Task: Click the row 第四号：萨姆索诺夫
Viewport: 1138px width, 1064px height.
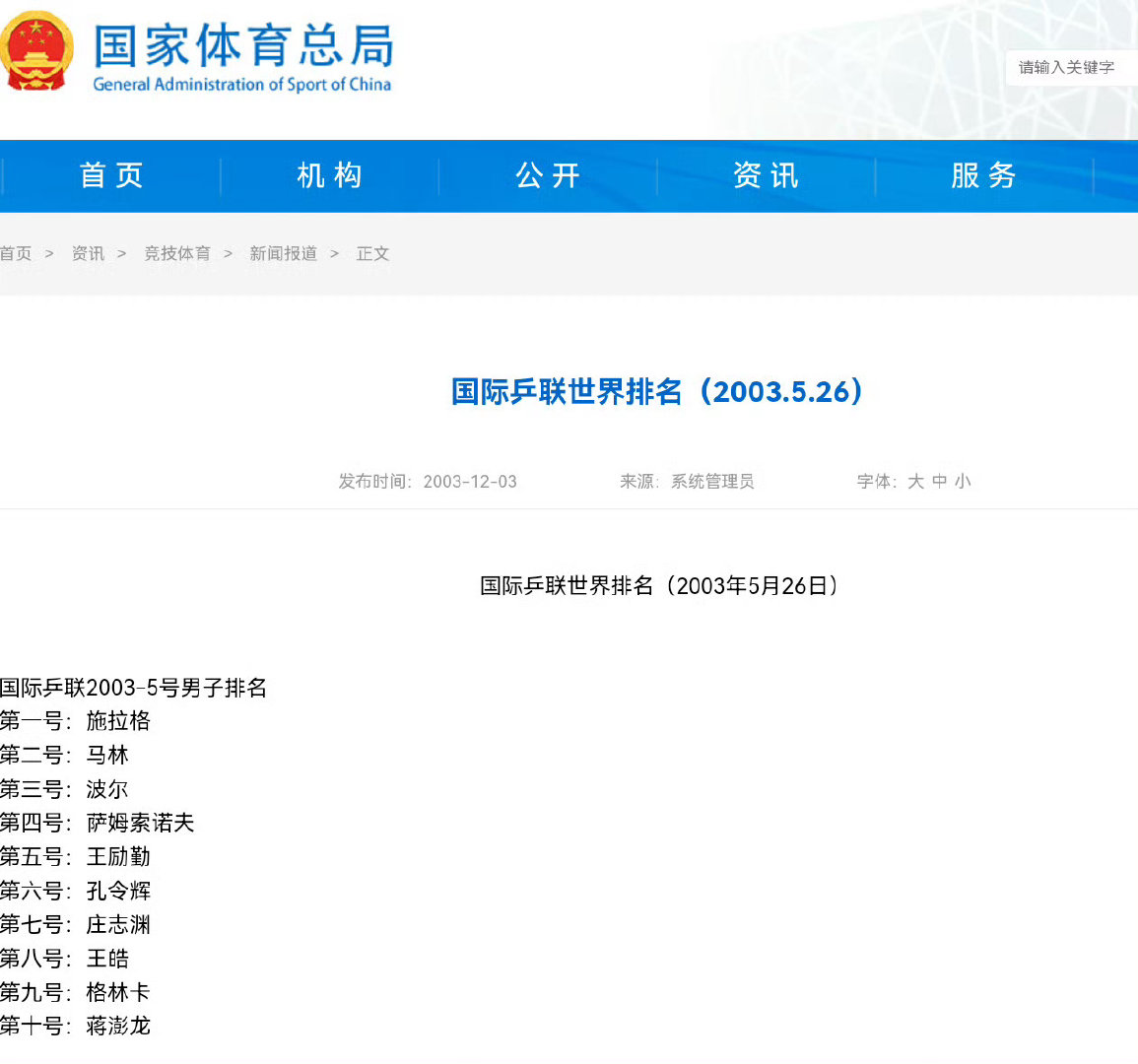Action: coord(98,823)
